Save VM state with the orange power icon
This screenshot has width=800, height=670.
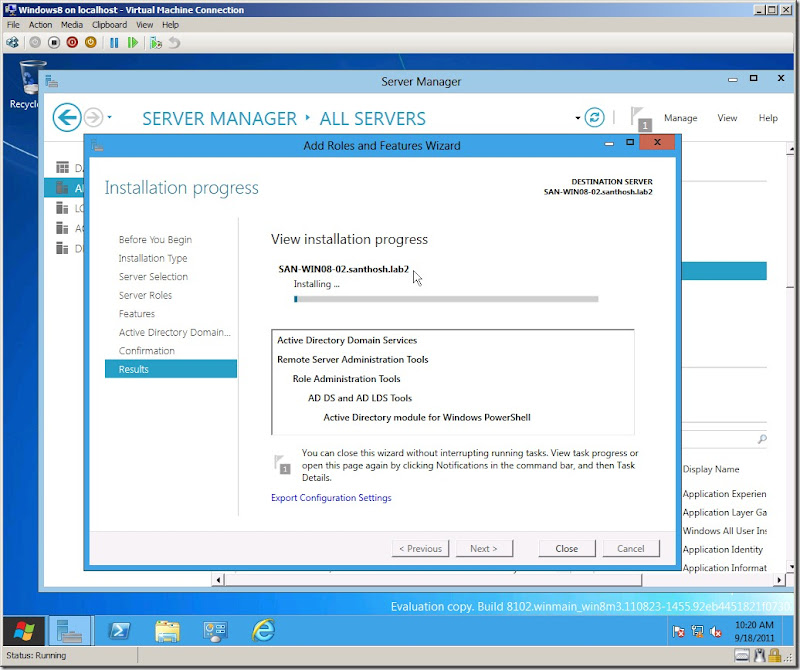point(91,42)
